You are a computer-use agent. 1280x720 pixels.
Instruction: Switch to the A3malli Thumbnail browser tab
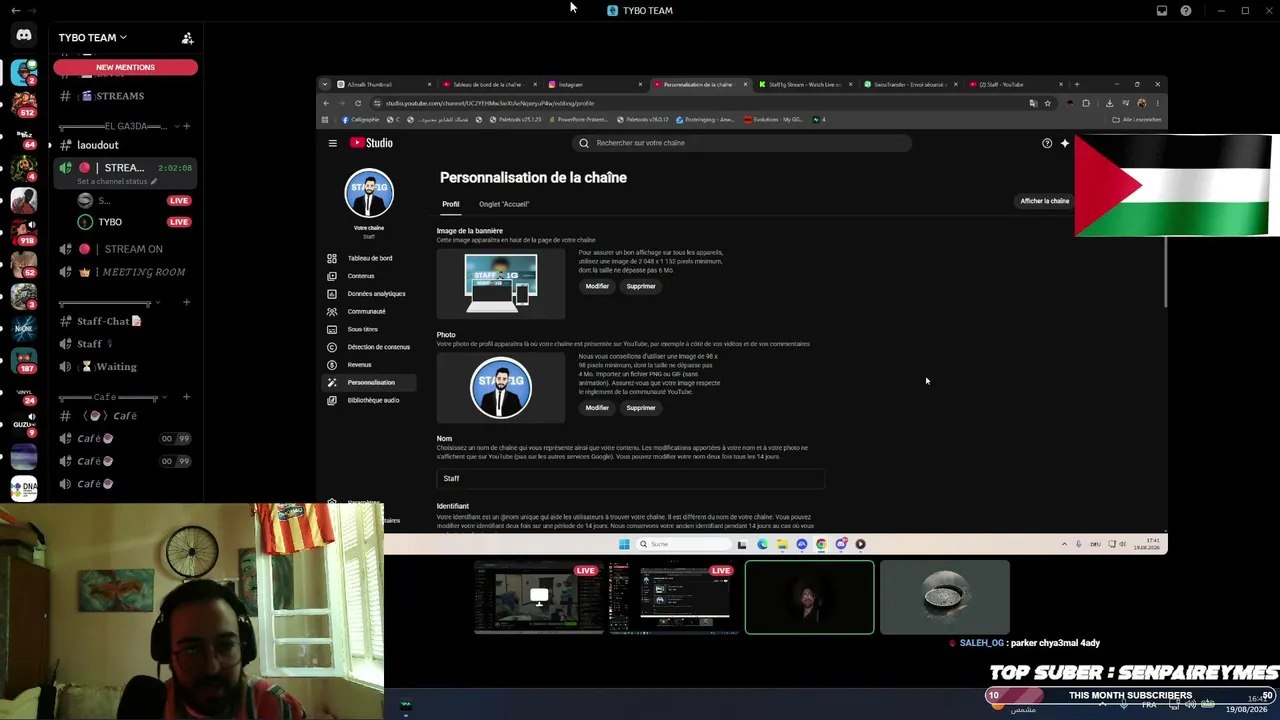click(385, 84)
